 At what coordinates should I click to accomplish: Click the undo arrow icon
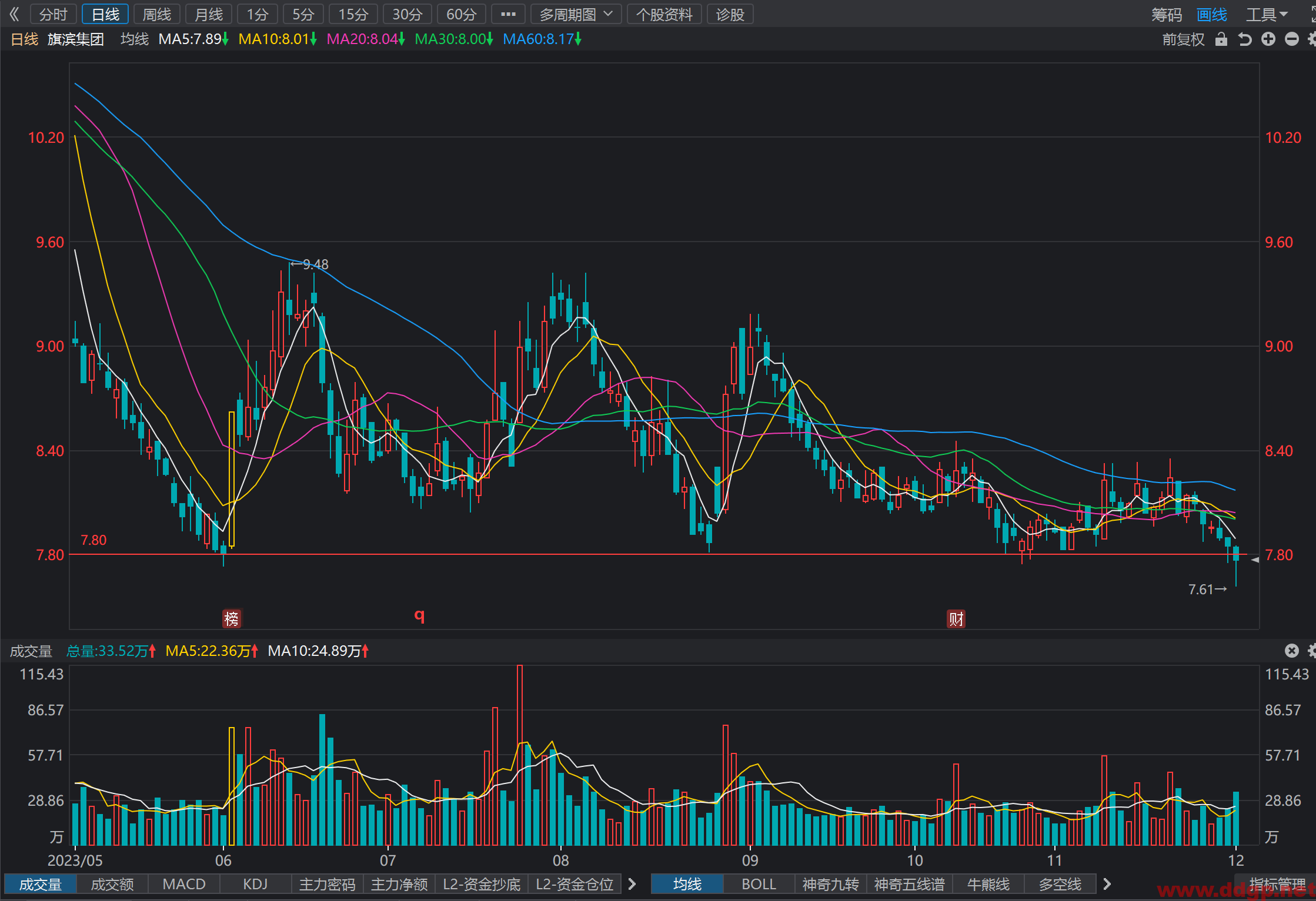point(1245,39)
